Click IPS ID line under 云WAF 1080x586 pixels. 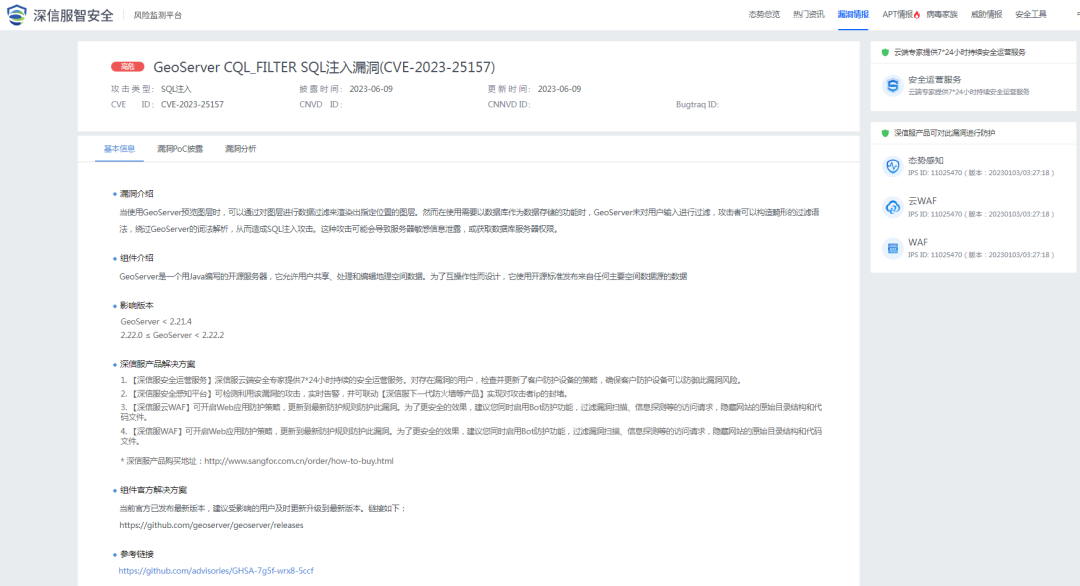[981, 214]
